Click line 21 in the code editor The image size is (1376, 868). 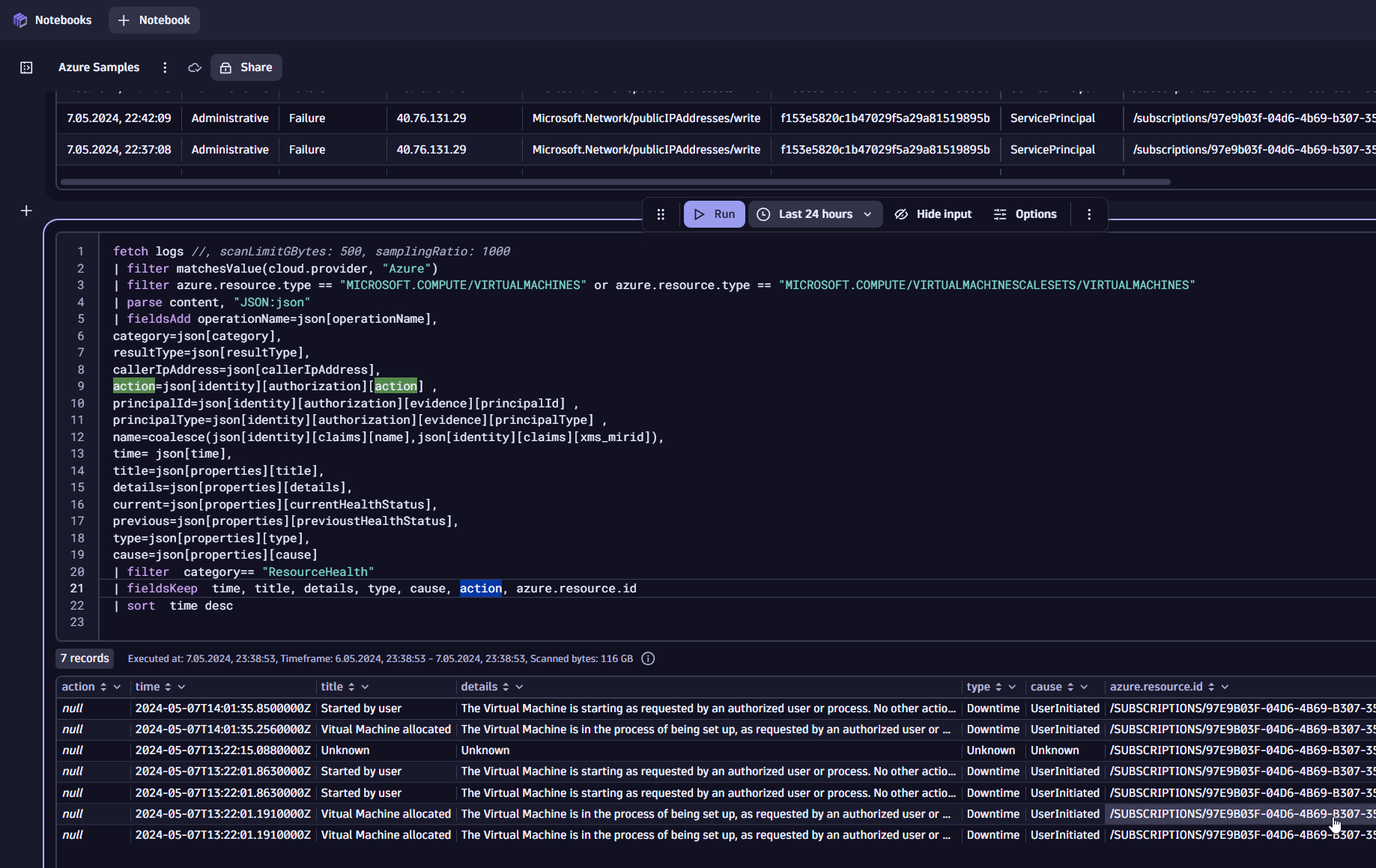coord(375,589)
